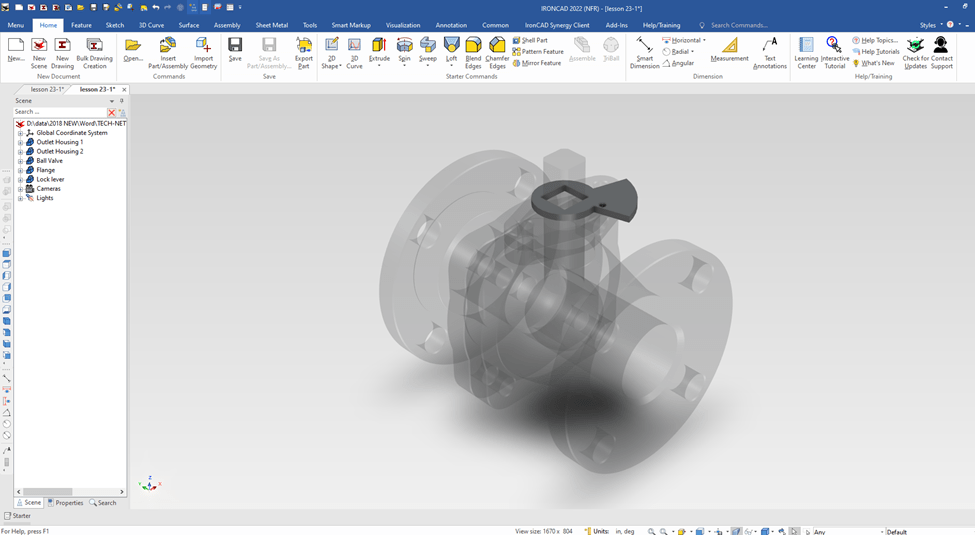This screenshot has width=975, height=535.
Task: Open the Measurement tool
Action: (x=729, y=46)
